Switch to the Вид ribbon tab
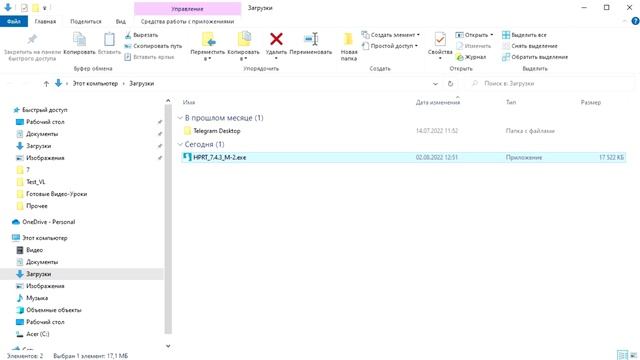Viewport: 640px width, 360px height. [120, 21]
